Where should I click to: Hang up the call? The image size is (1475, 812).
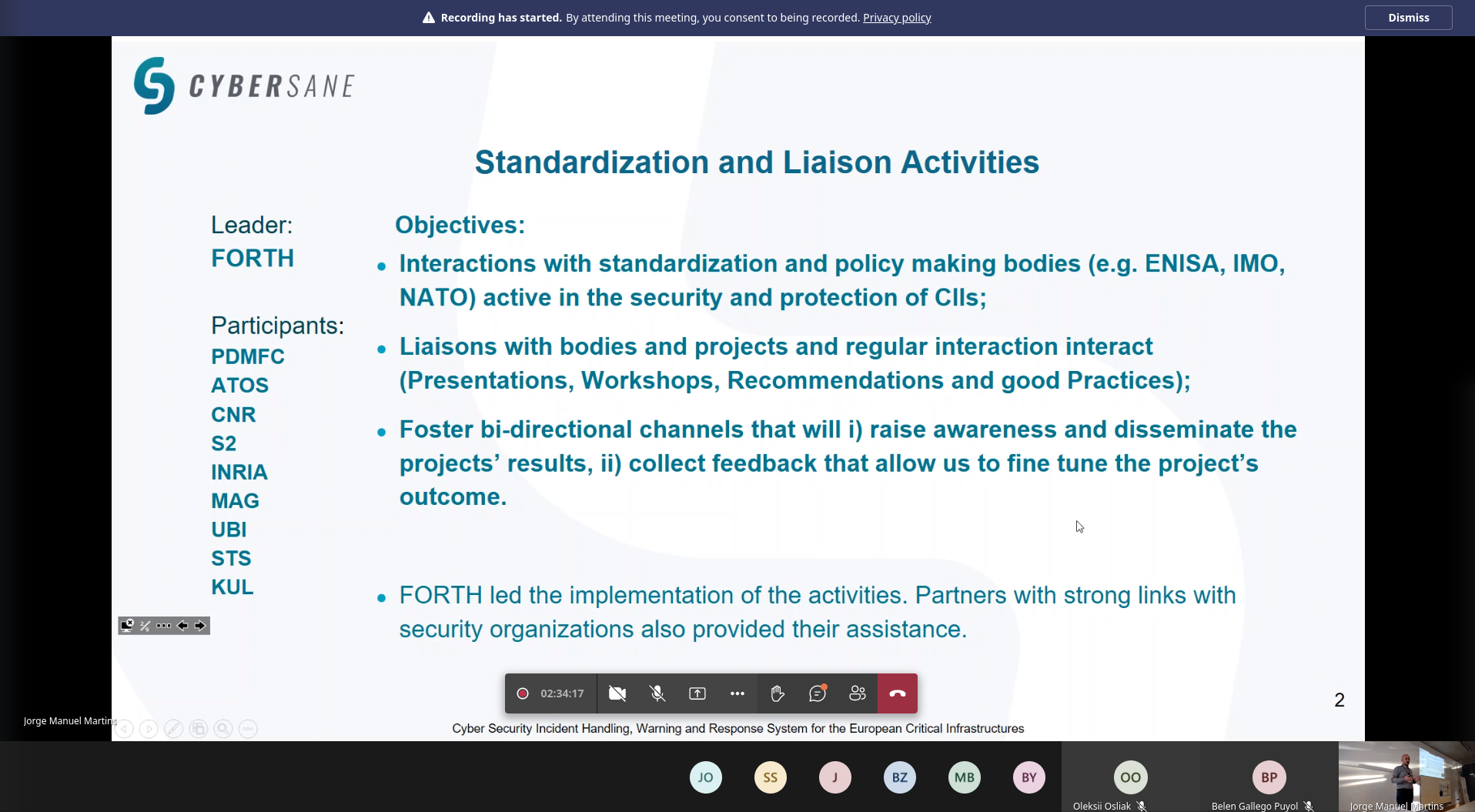pos(898,693)
